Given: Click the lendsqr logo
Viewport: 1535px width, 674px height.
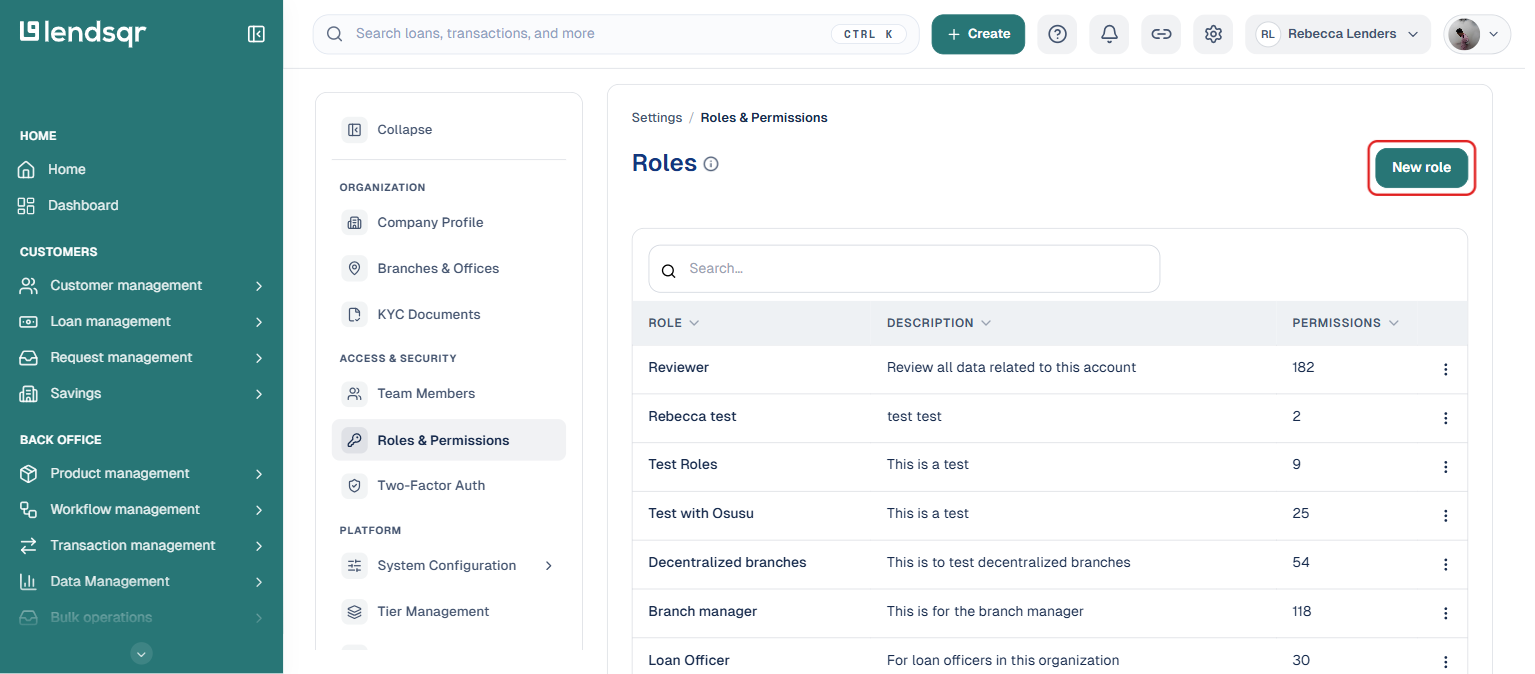Looking at the screenshot, I should pyautogui.click(x=83, y=33).
